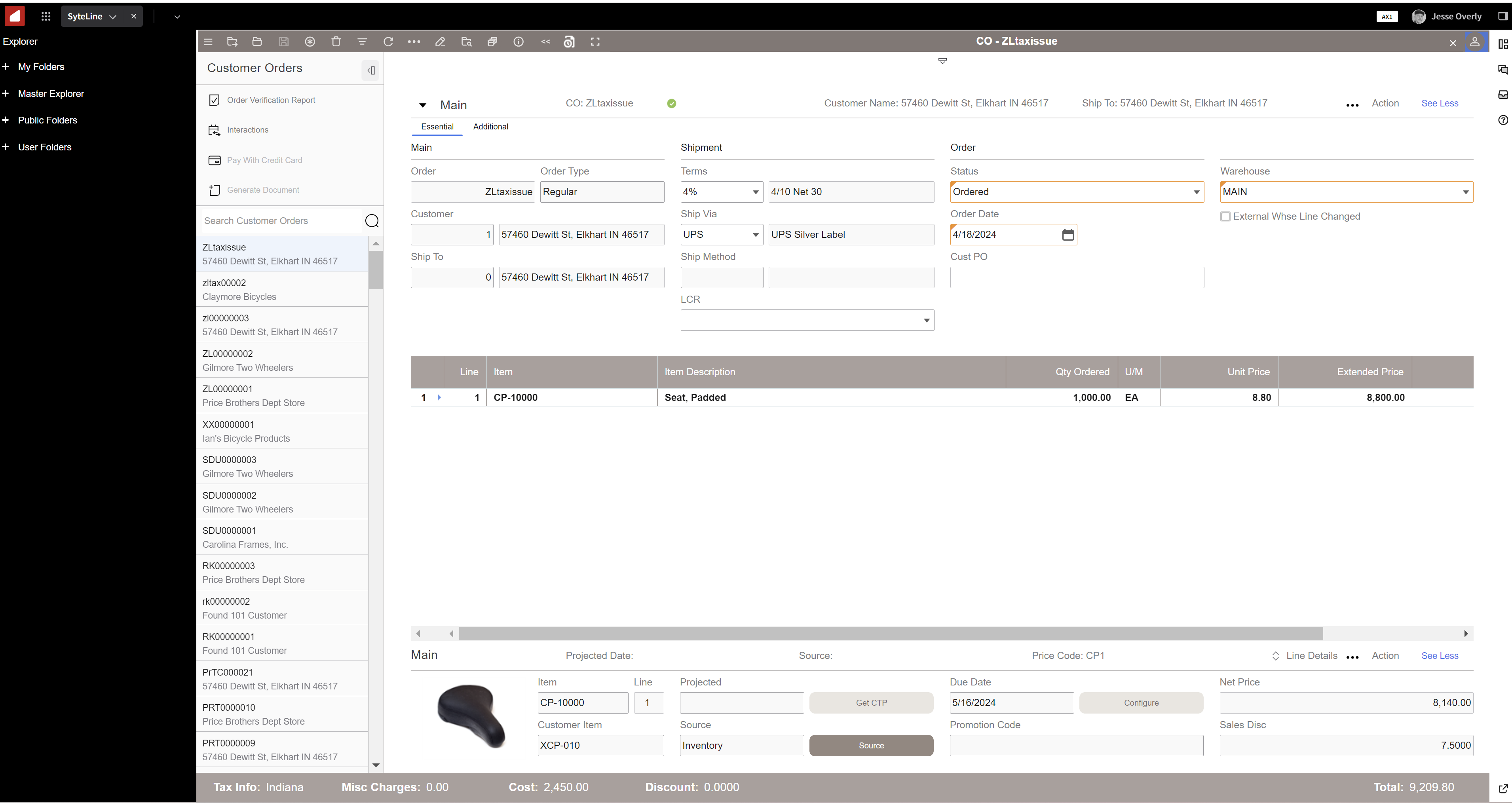The height and width of the screenshot is (803, 1512).
Task: Click the delete trash can toolbar icon
Action: (336, 42)
